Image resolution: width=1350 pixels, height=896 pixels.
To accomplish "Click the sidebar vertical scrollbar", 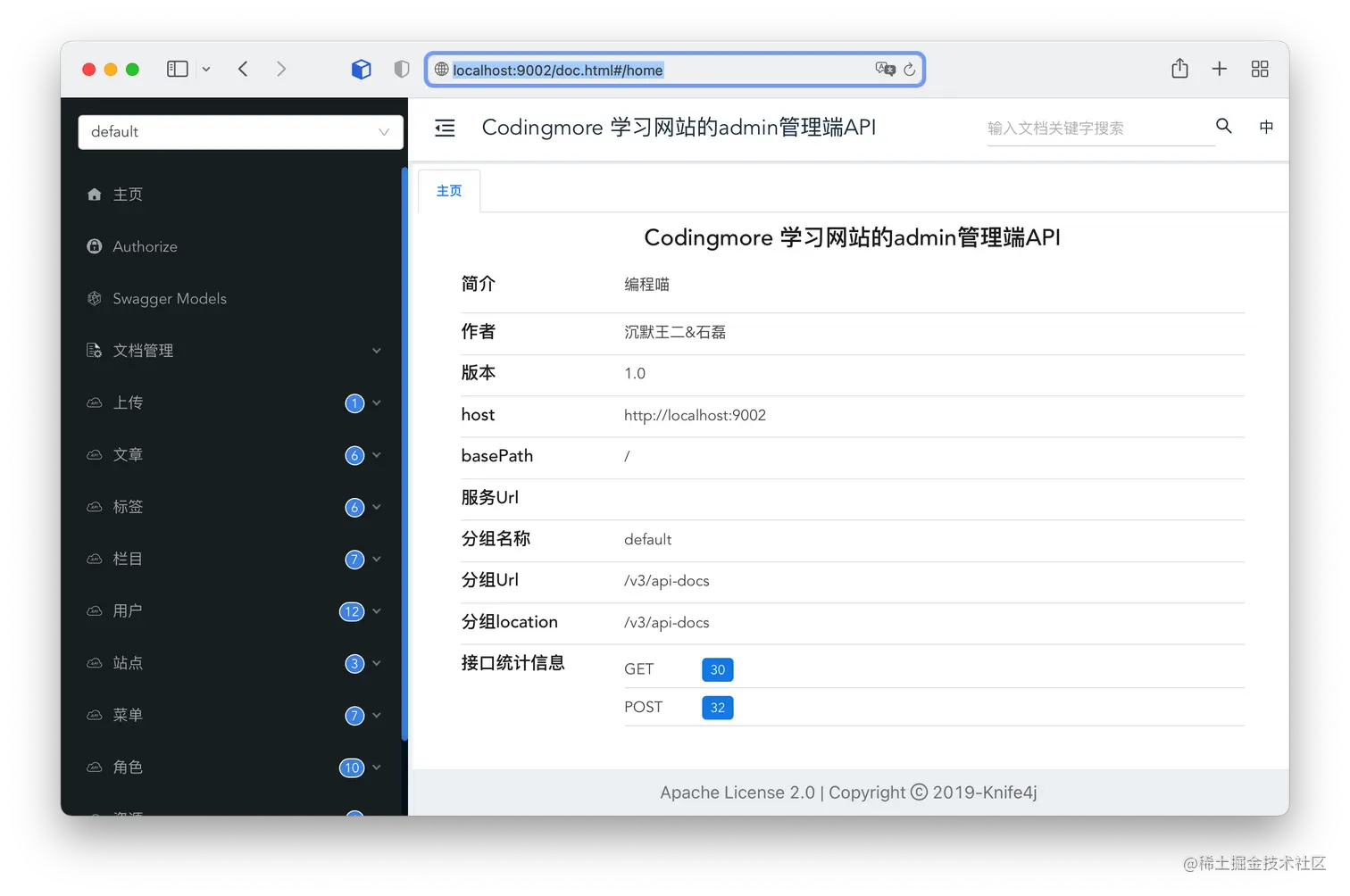I will (404, 453).
